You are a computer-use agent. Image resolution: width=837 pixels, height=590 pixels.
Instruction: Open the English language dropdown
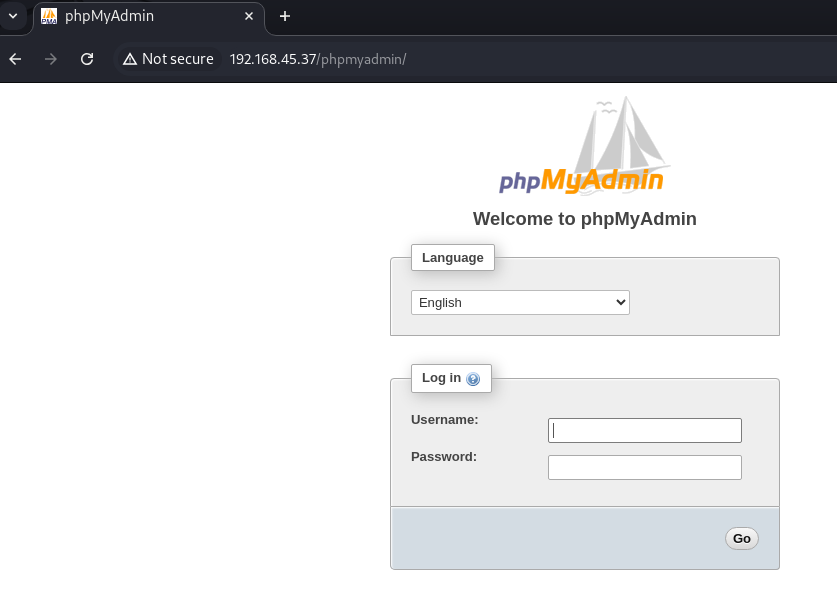point(520,303)
